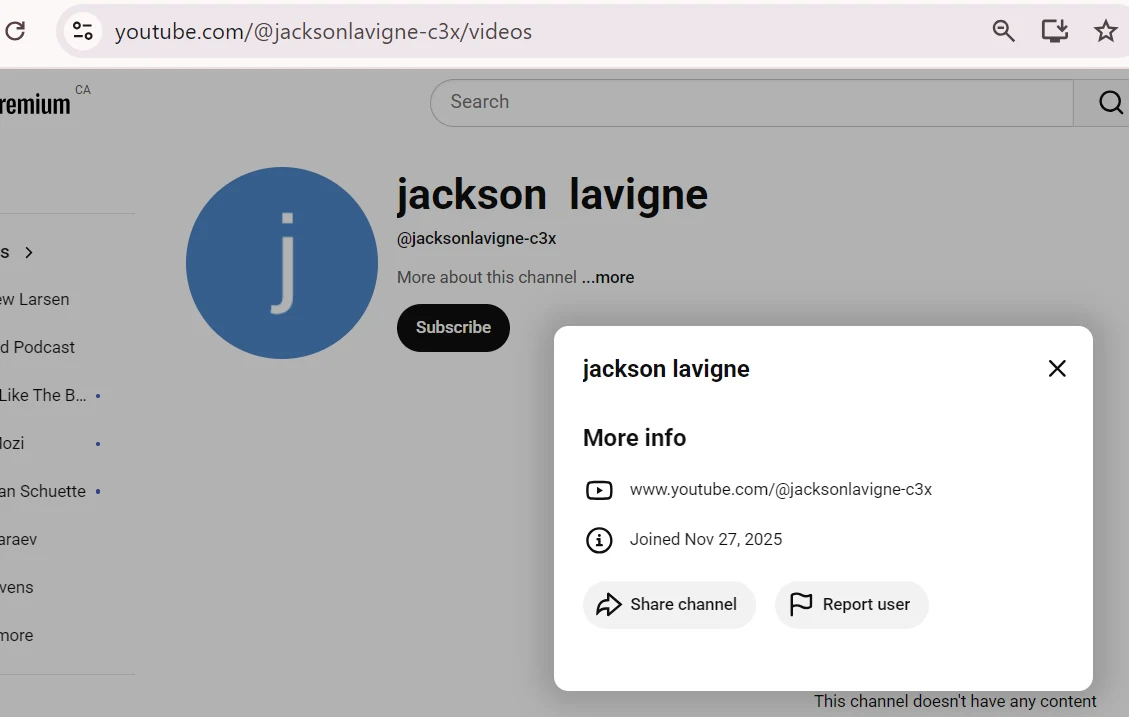This screenshot has height=717, width=1129.
Task: Click the zoom magnifier icon in address bar
Action: pos(1003,31)
